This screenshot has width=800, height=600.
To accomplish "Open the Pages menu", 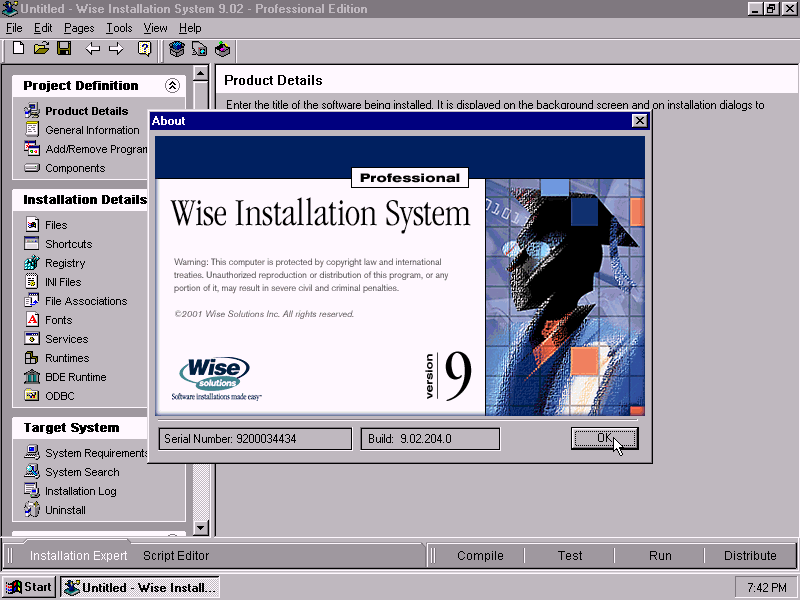I will pos(79,28).
